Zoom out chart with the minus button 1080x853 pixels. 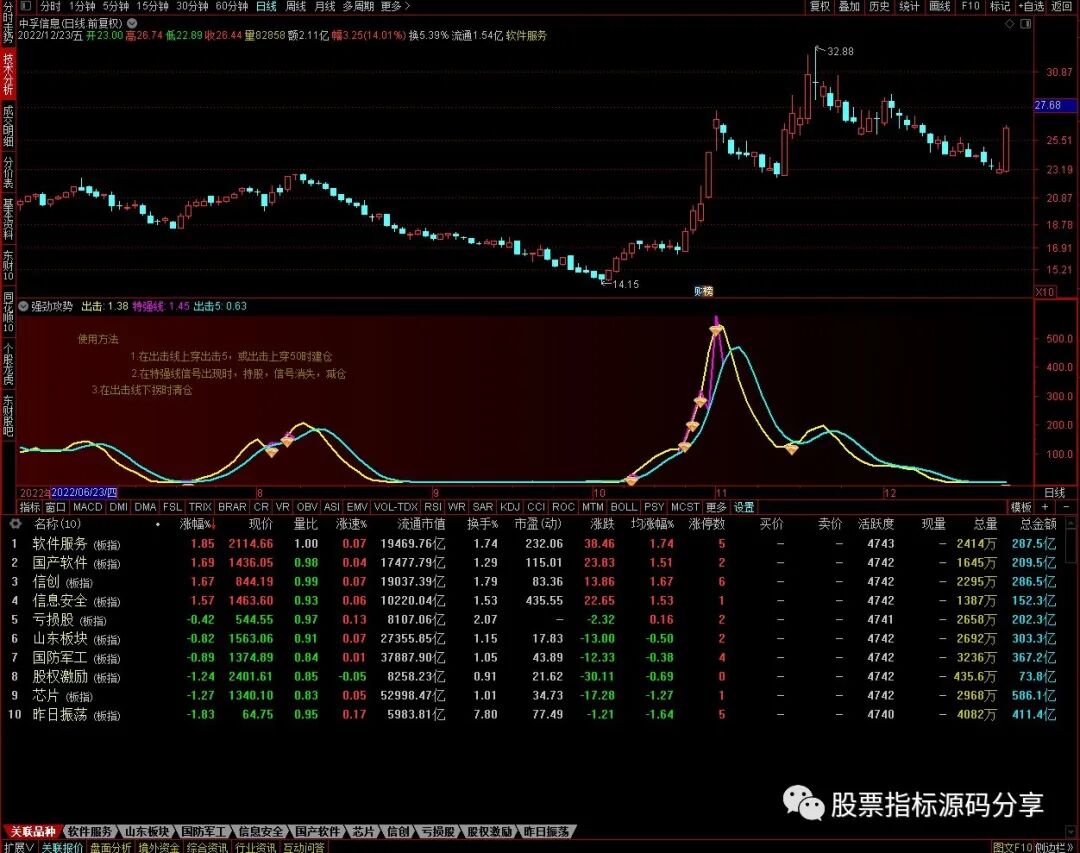[x=1066, y=507]
